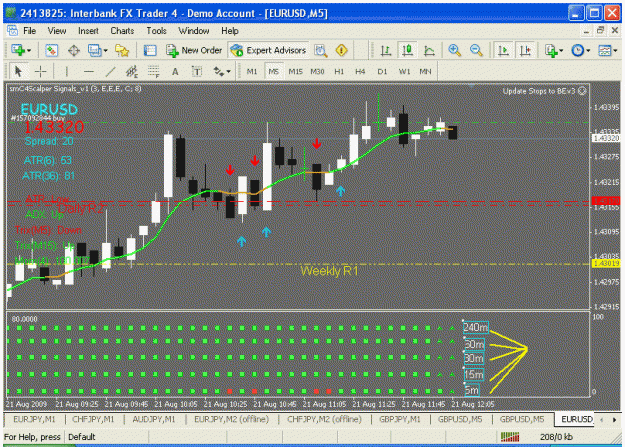
Task: Switch to the EURJPY,M1 chart tab
Action: tap(34, 419)
